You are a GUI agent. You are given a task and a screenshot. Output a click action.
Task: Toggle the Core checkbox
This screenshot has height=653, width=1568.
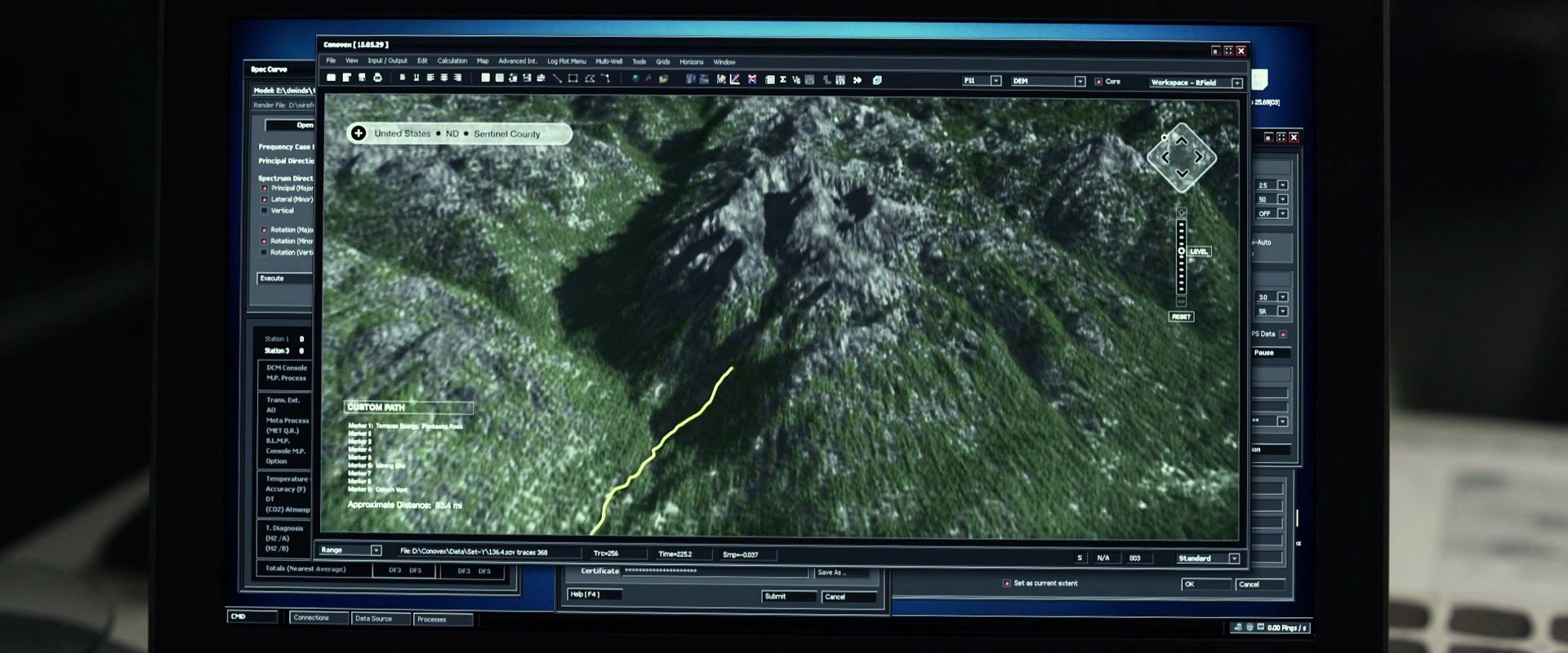tap(1098, 82)
